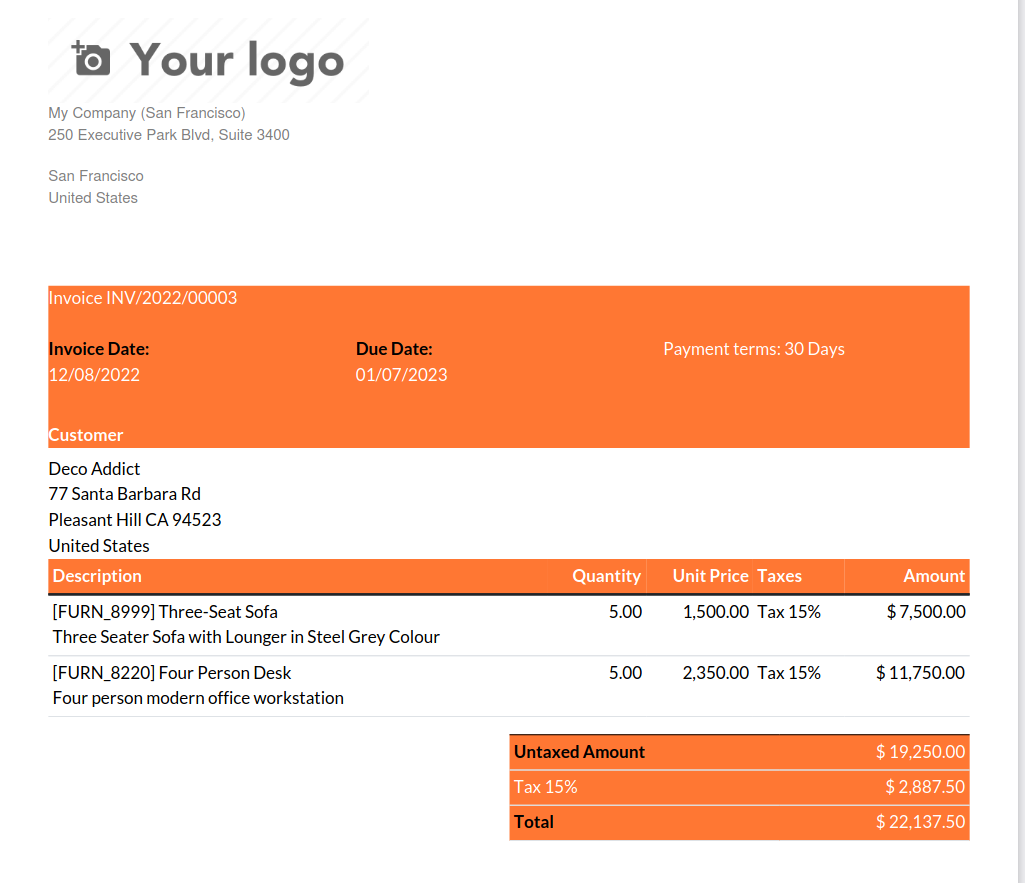Click the Unit Price column header

[710, 576]
